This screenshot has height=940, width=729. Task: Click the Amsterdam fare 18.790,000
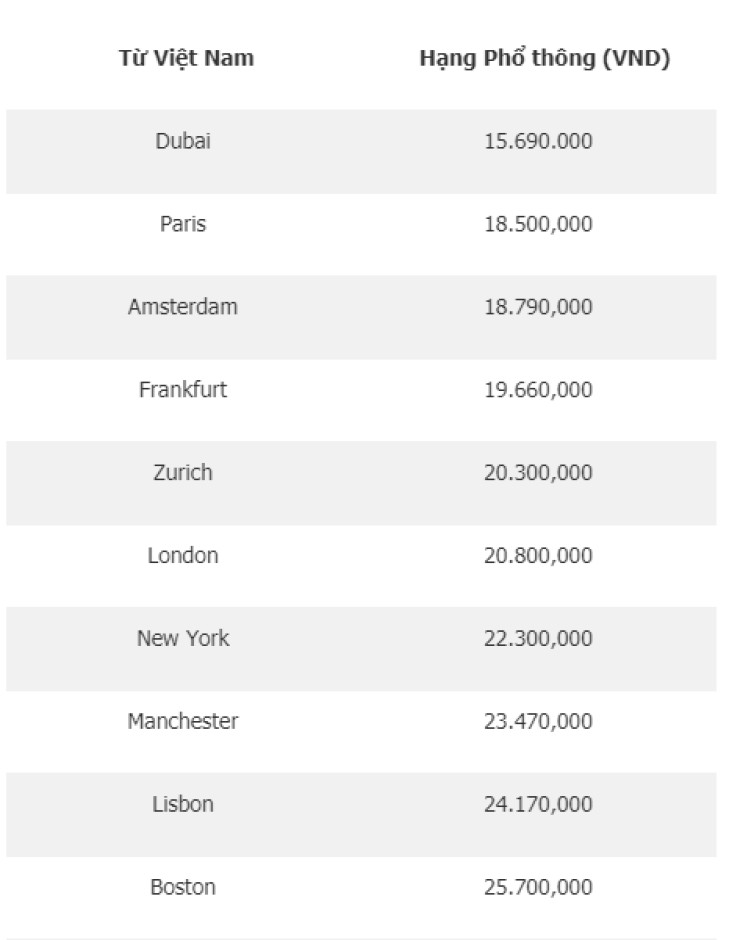coord(538,306)
